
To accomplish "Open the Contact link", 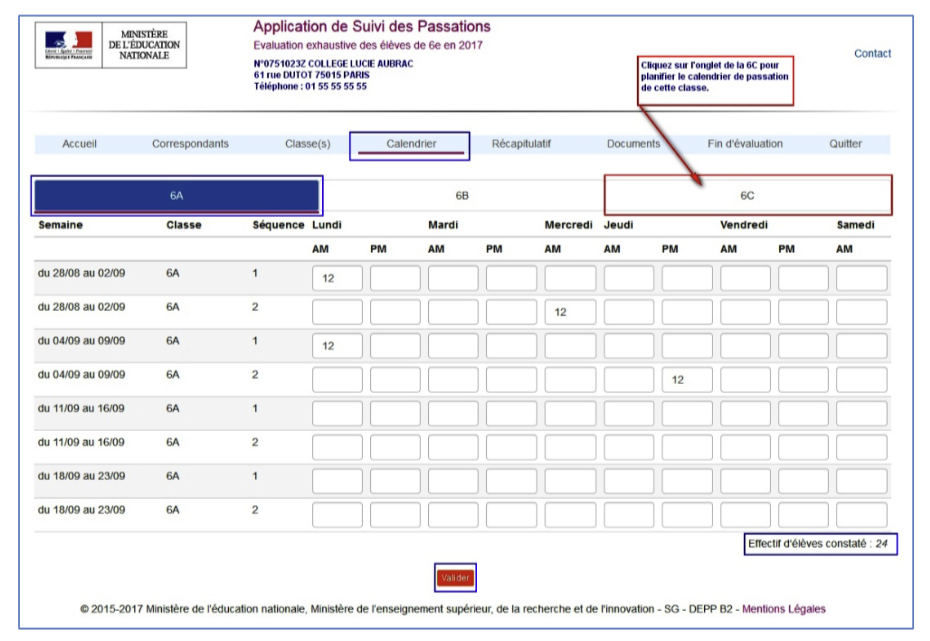I will 872,53.
